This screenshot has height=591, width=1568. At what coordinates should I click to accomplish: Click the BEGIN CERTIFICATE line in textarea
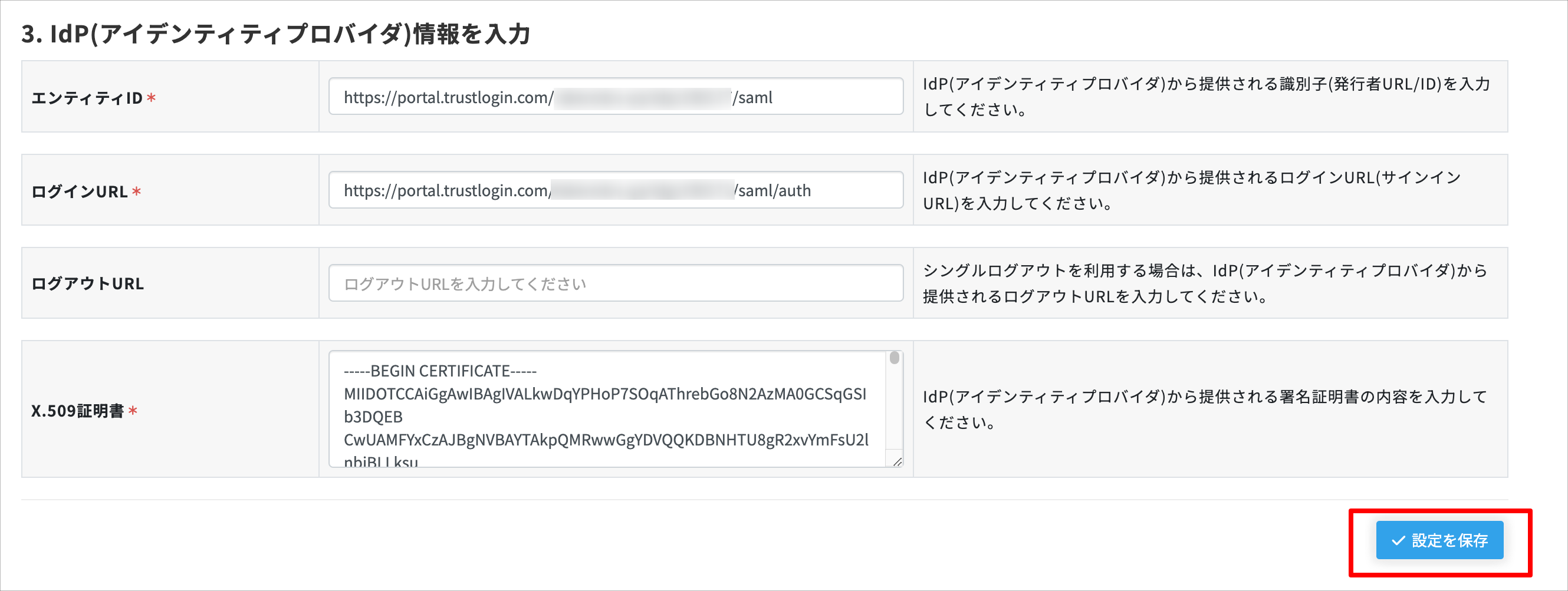point(440,371)
